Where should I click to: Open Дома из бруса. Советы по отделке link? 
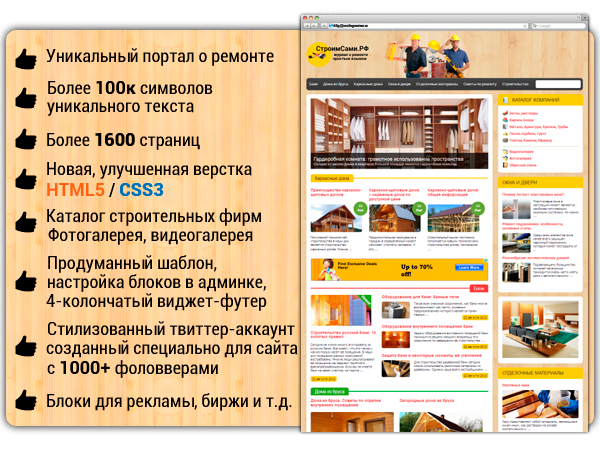[x=346, y=403]
